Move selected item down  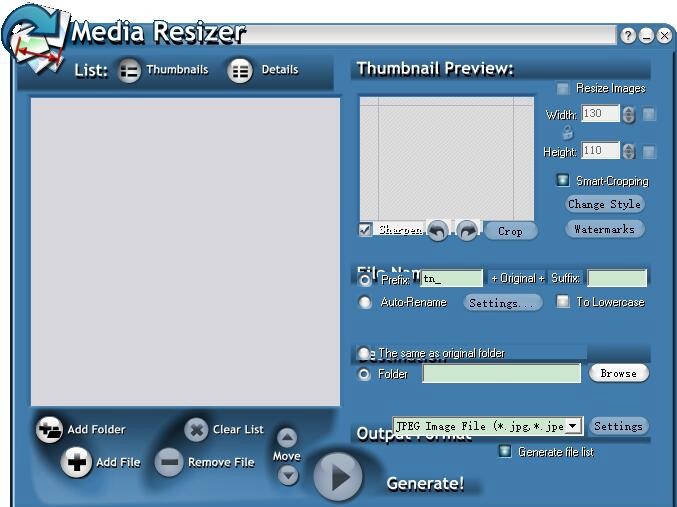point(288,475)
